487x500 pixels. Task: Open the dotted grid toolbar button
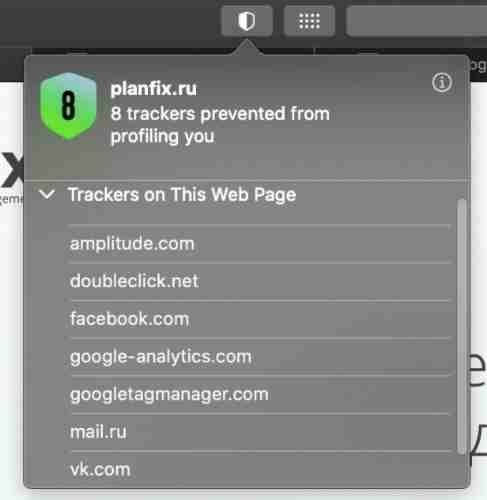[x=309, y=21]
